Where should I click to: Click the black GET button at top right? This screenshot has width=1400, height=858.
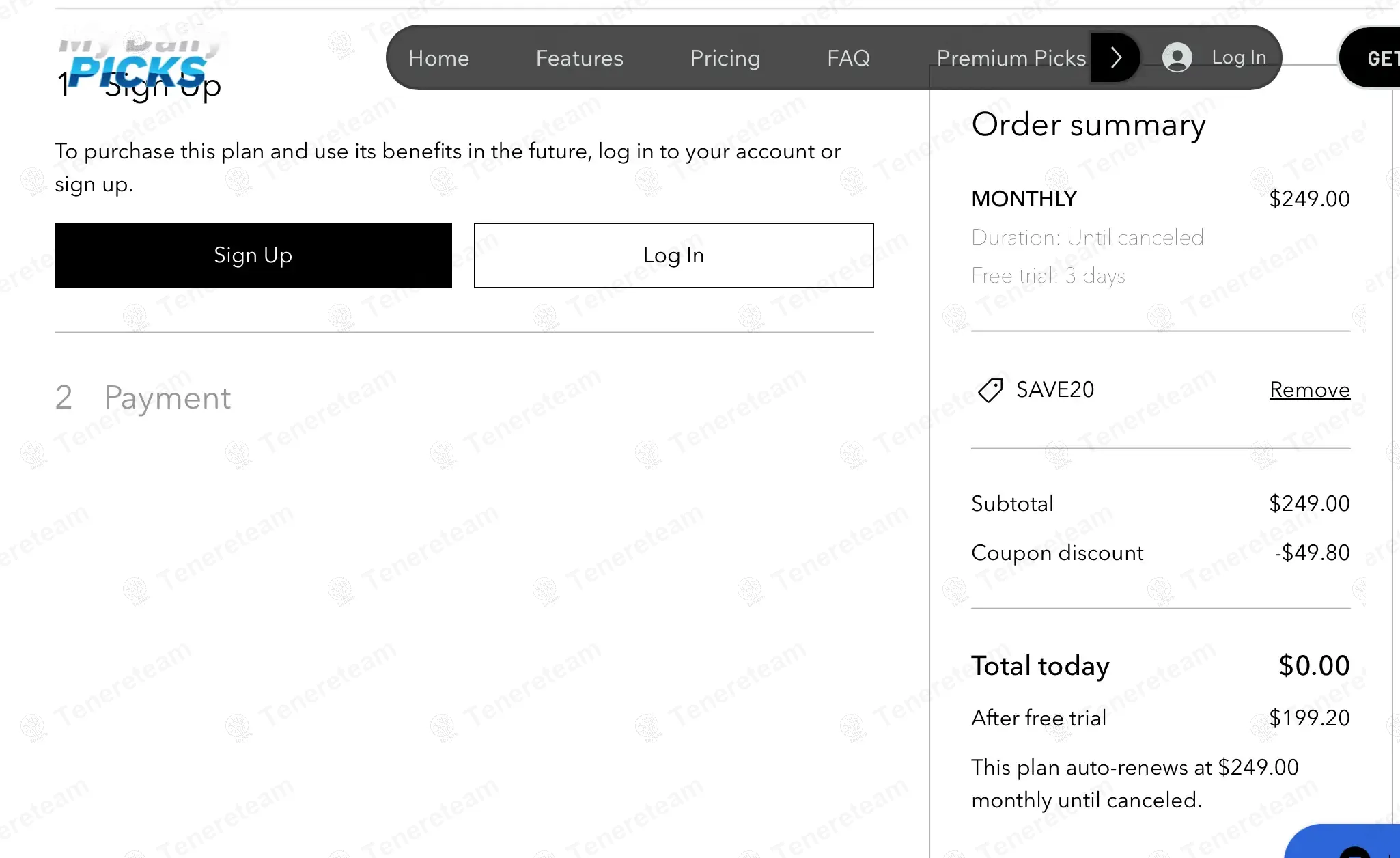[x=1370, y=58]
